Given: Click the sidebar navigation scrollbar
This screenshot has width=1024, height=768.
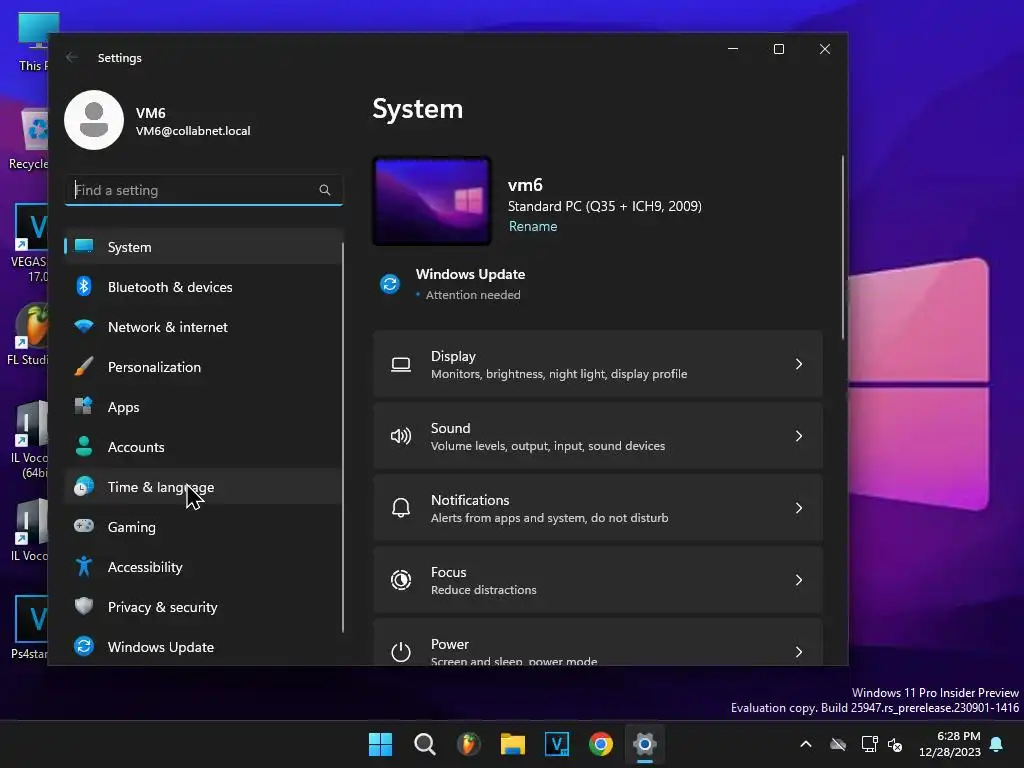Looking at the screenshot, I should pyautogui.click(x=343, y=437).
